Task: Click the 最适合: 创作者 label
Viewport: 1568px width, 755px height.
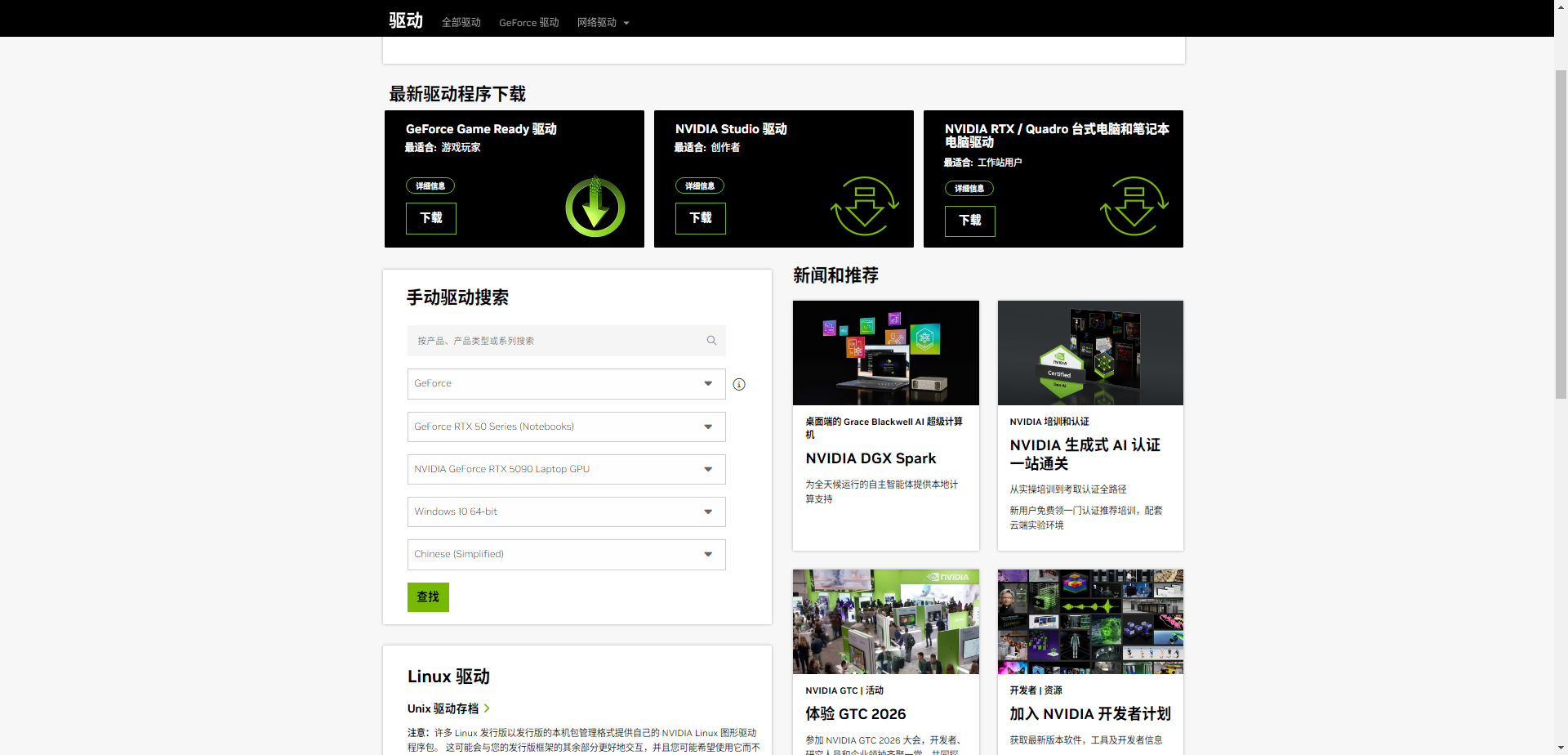Action: [707, 148]
